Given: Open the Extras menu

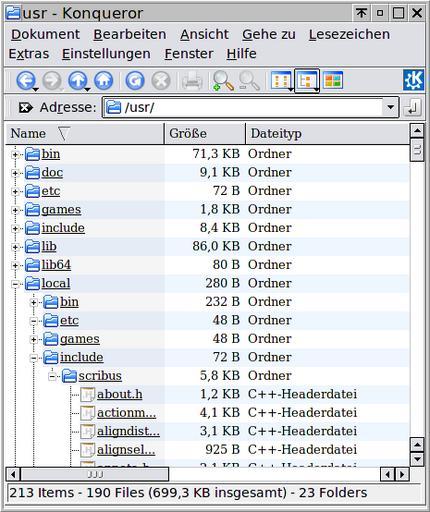Looking at the screenshot, I should pos(29,54).
